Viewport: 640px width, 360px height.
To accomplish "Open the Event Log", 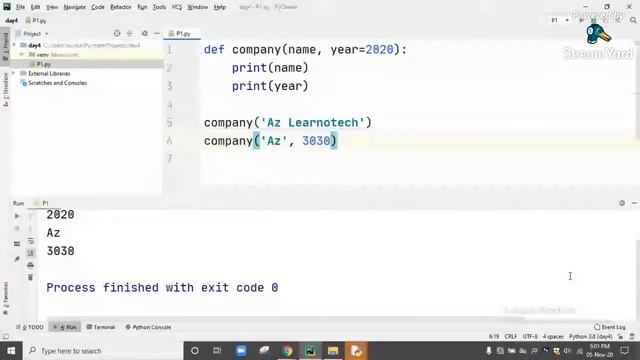I will click(x=610, y=327).
